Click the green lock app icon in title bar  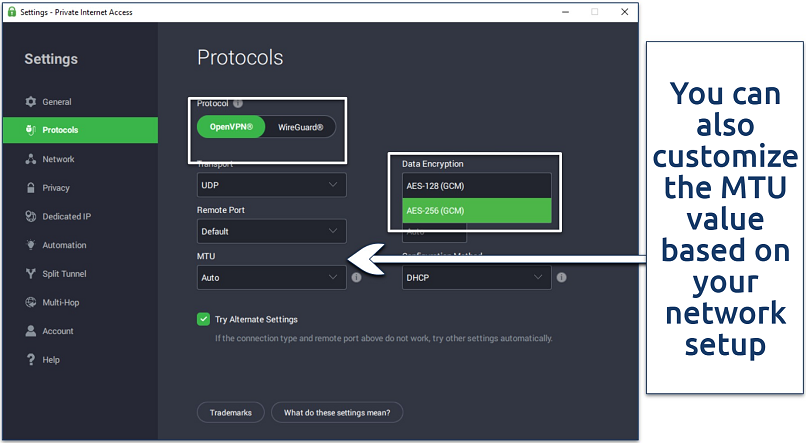[11, 12]
